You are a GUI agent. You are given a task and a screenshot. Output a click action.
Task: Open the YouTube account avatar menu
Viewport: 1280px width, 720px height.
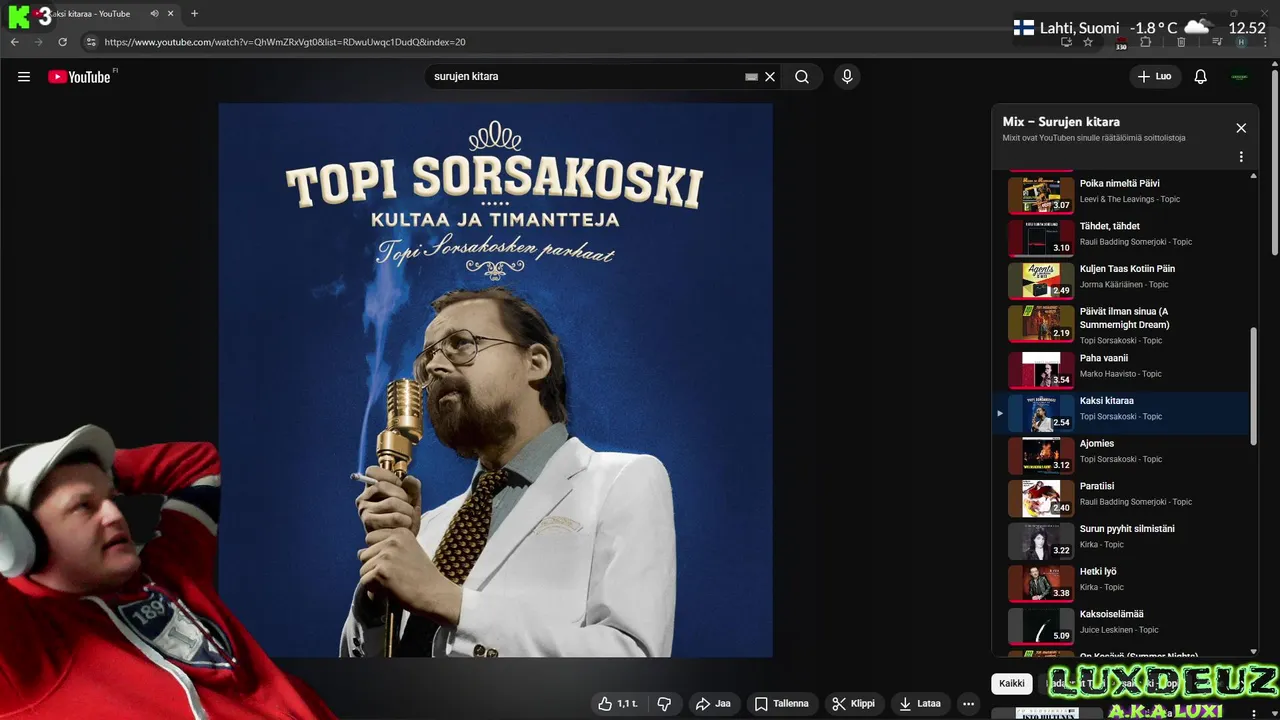1240,77
